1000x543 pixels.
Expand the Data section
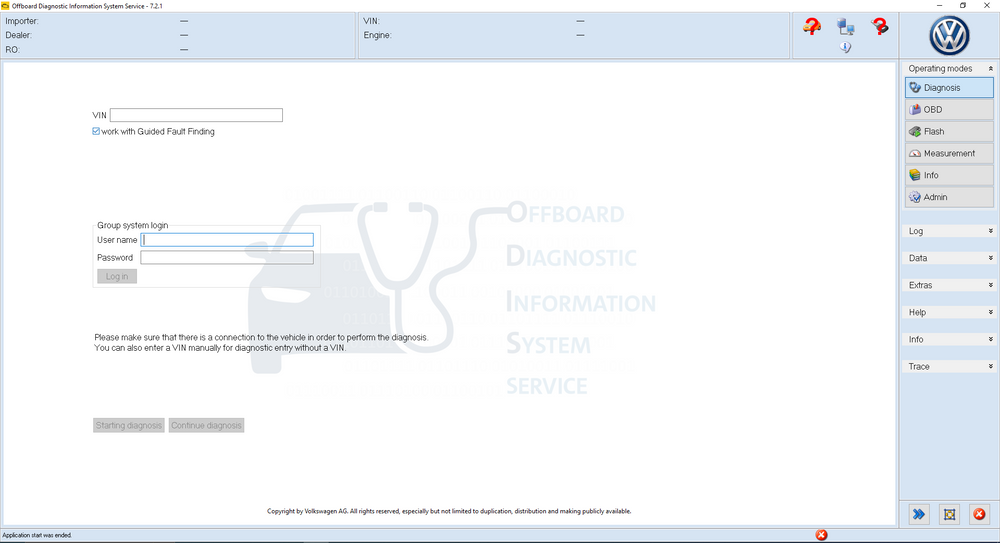[949, 258]
